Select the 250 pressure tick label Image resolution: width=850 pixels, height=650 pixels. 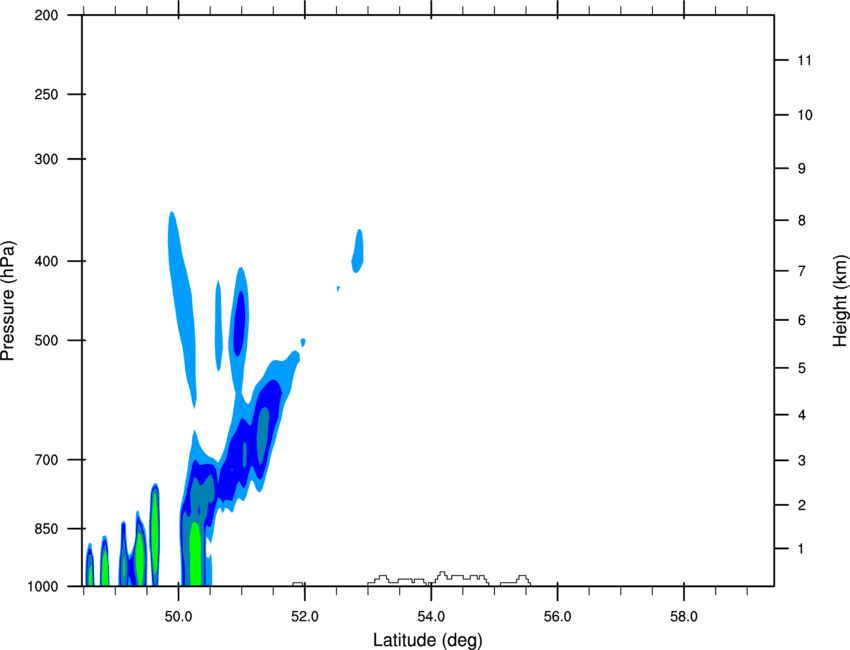click(46, 94)
